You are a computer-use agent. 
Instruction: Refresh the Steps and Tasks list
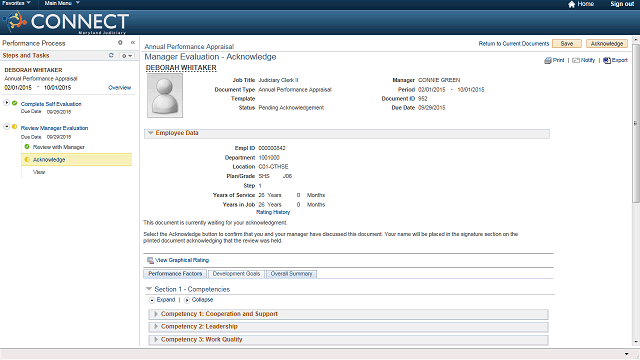(111, 55)
